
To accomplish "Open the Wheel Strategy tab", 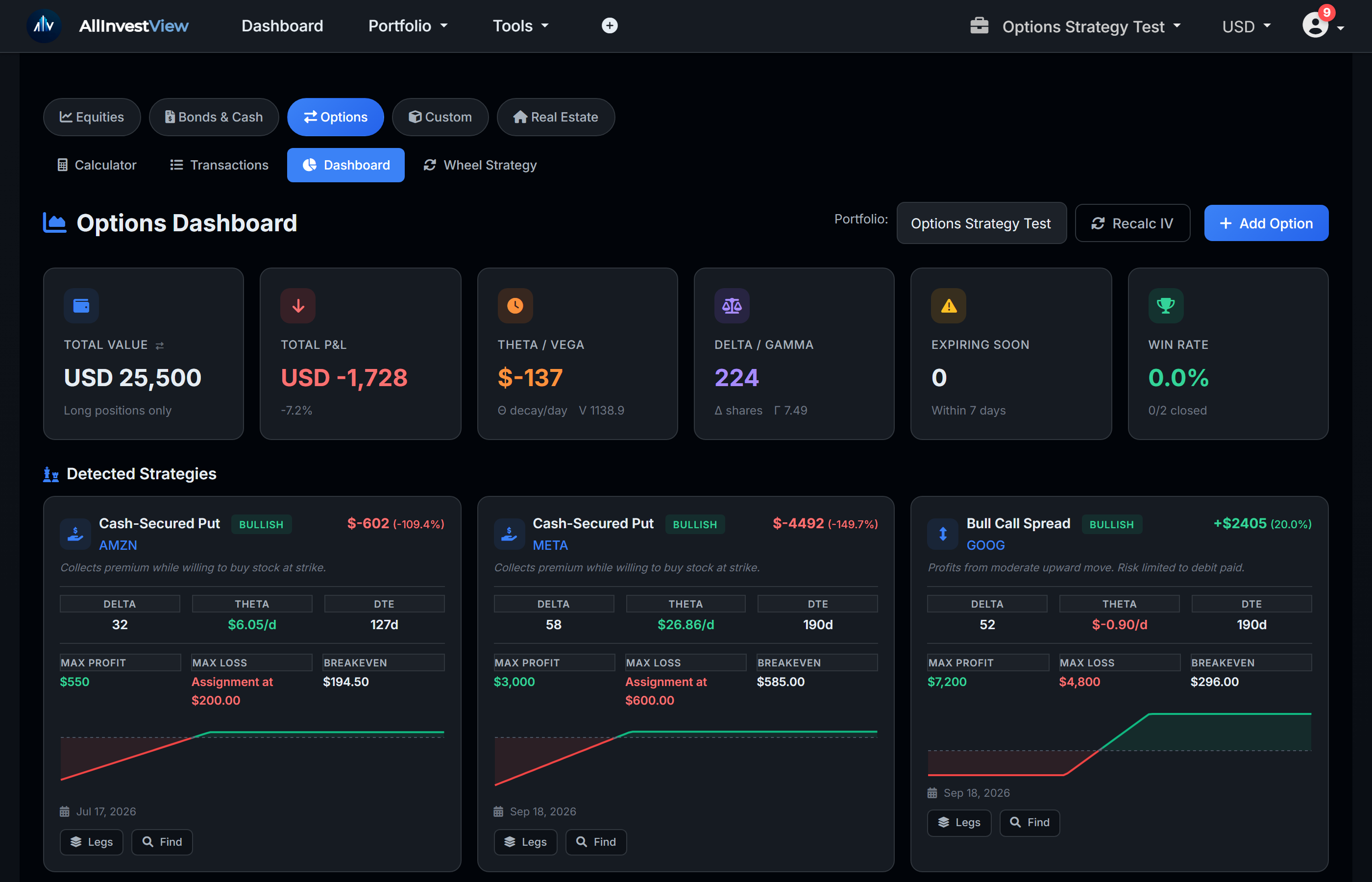I will click(480, 165).
